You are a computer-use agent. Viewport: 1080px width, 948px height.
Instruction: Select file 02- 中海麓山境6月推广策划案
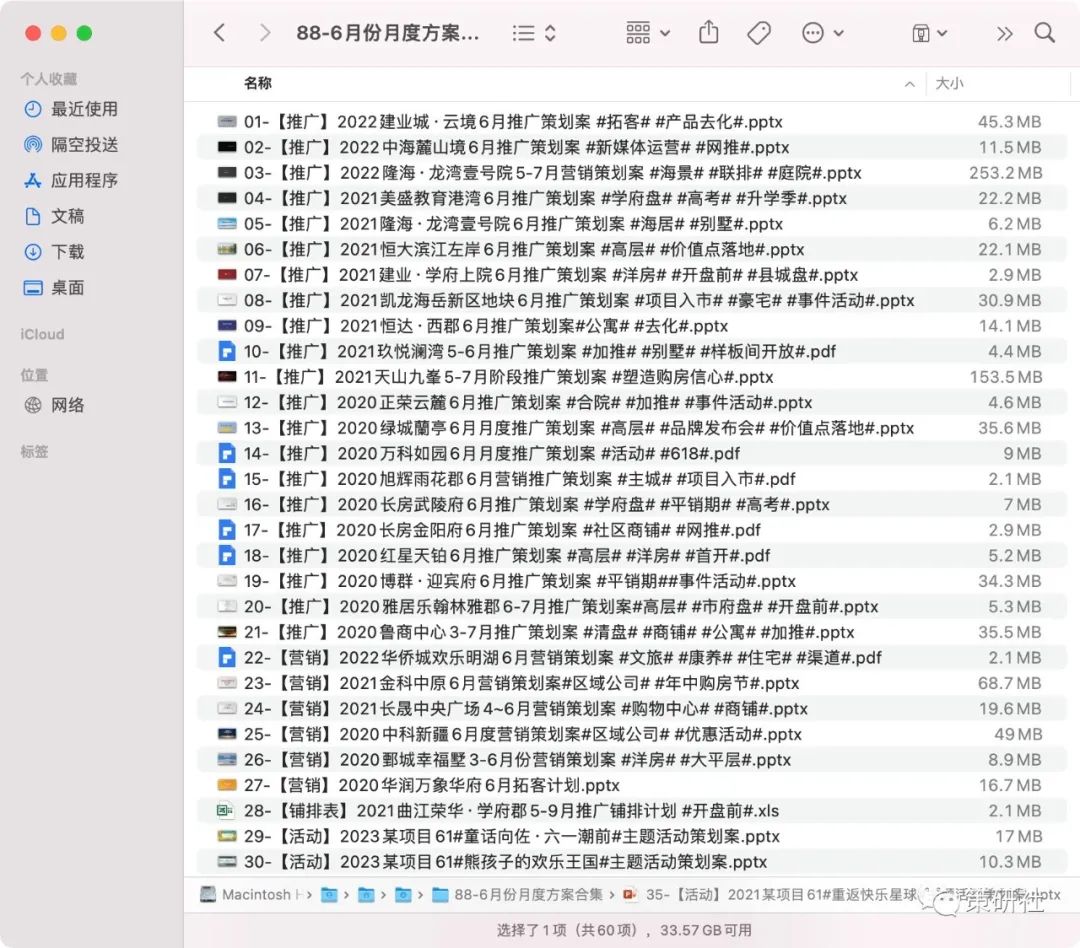coord(632,147)
